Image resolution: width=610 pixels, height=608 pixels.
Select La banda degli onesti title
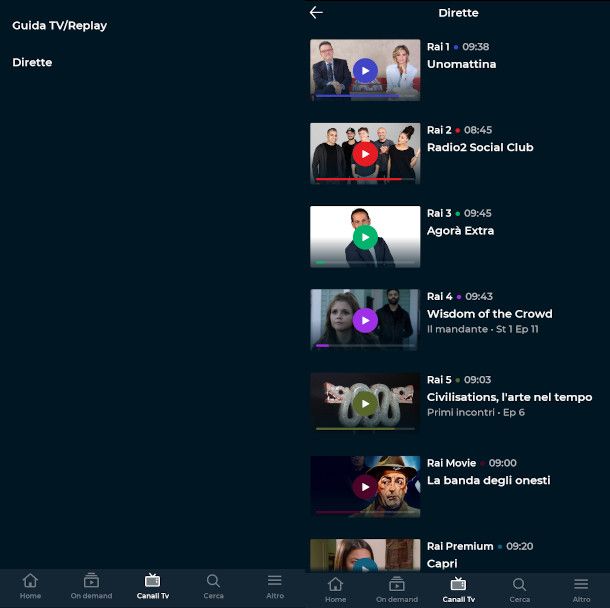(489, 480)
